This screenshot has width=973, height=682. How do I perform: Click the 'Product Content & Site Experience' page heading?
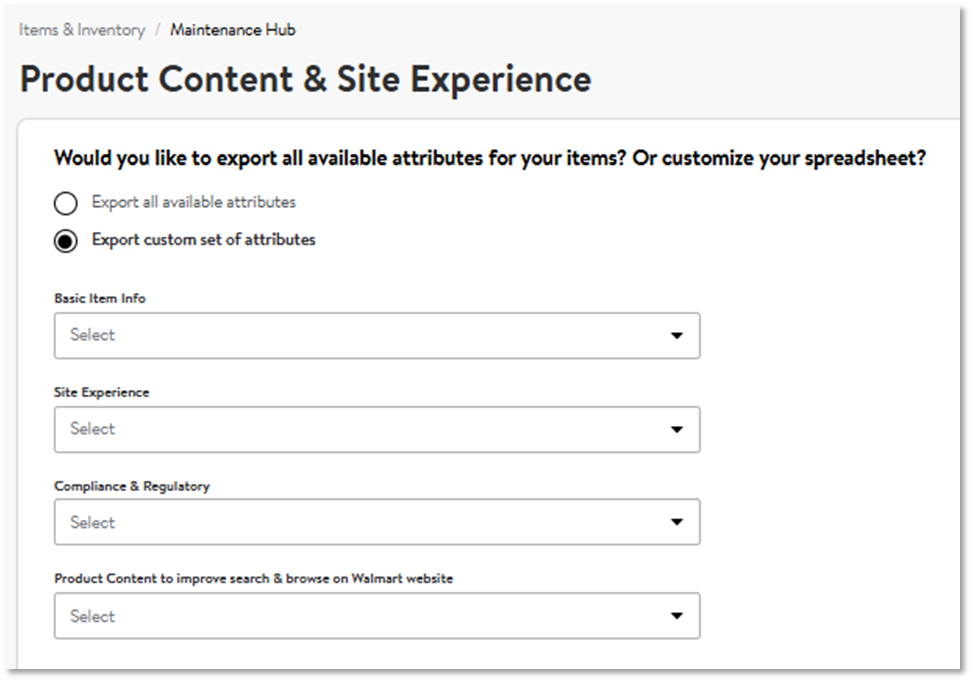(305, 79)
